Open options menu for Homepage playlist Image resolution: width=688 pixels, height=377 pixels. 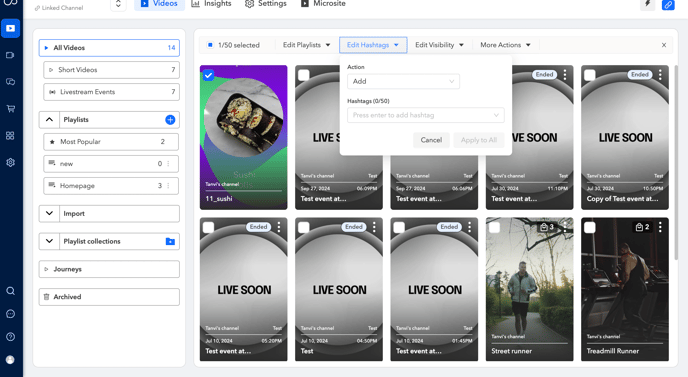[x=168, y=186]
